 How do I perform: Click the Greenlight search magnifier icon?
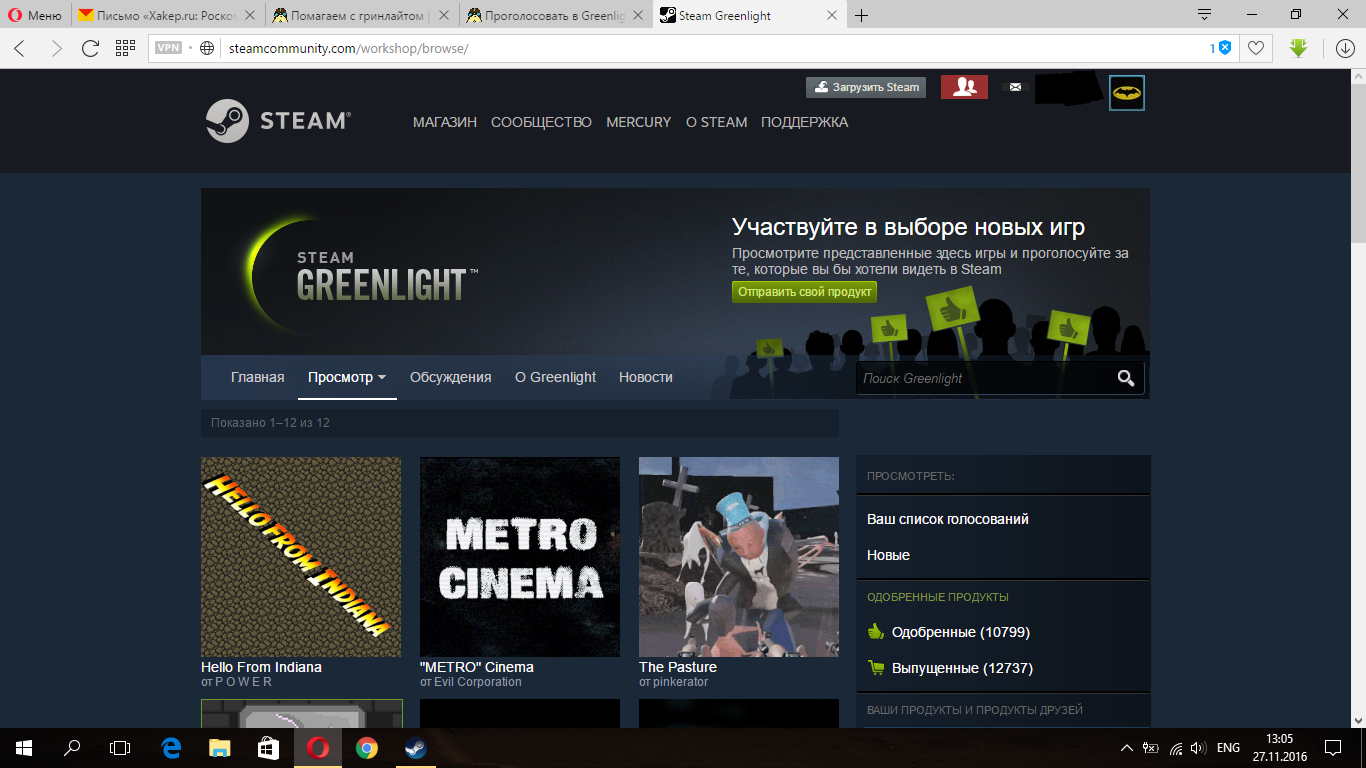point(1126,378)
